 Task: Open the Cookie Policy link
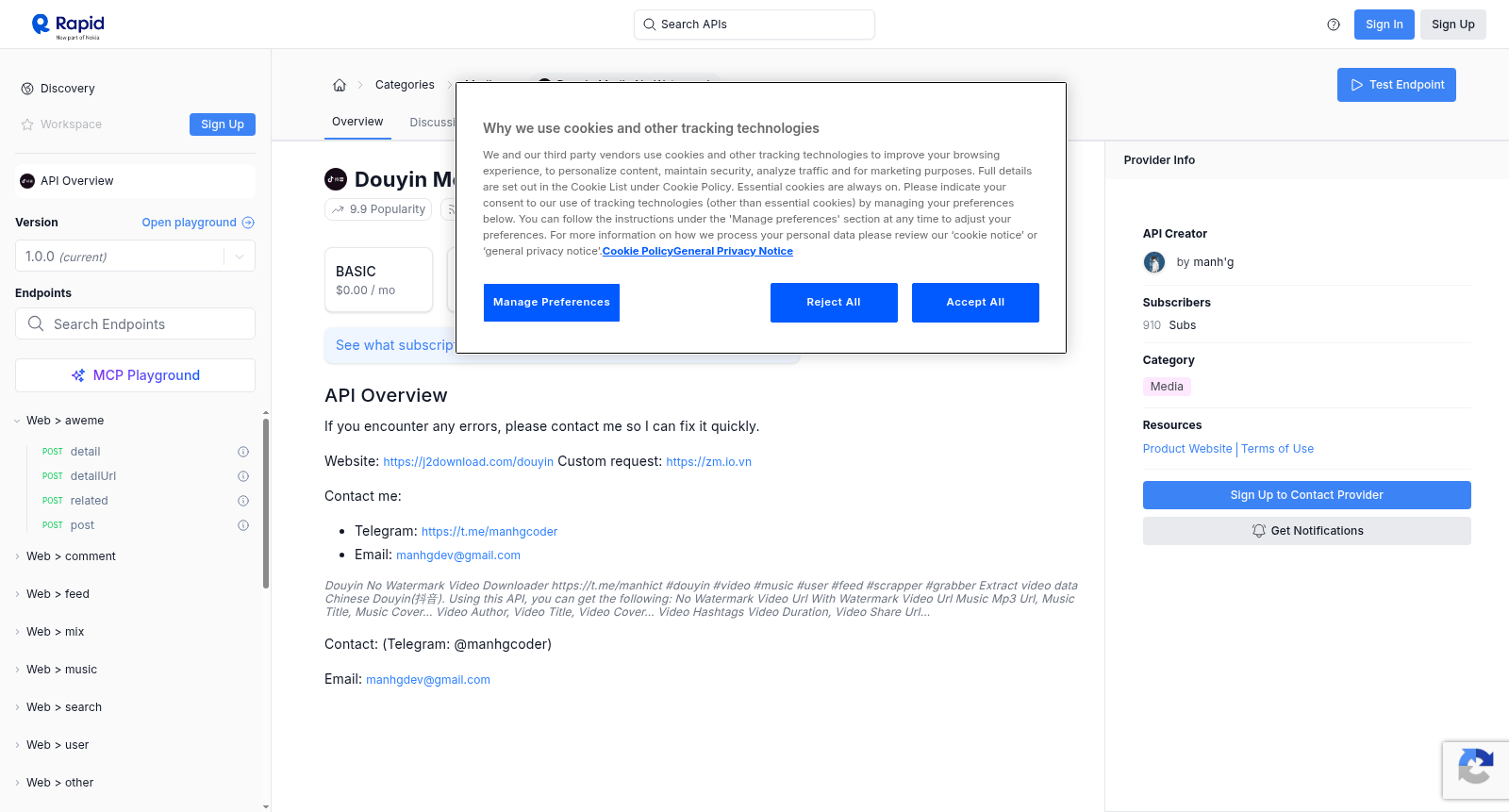[x=638, y=251]
